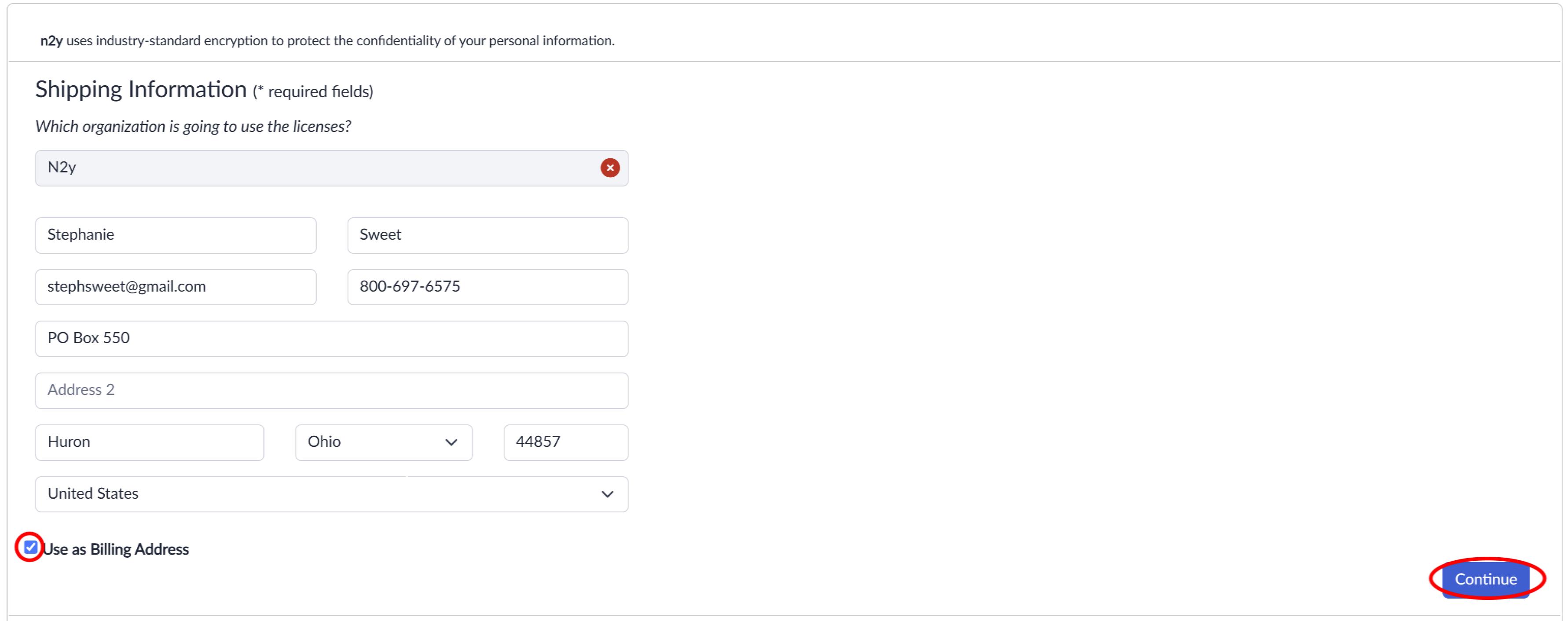Focus the 800-697-6575 phone field
The width and height of the screenshot is (1568, 621).
[x=487, y=286]
